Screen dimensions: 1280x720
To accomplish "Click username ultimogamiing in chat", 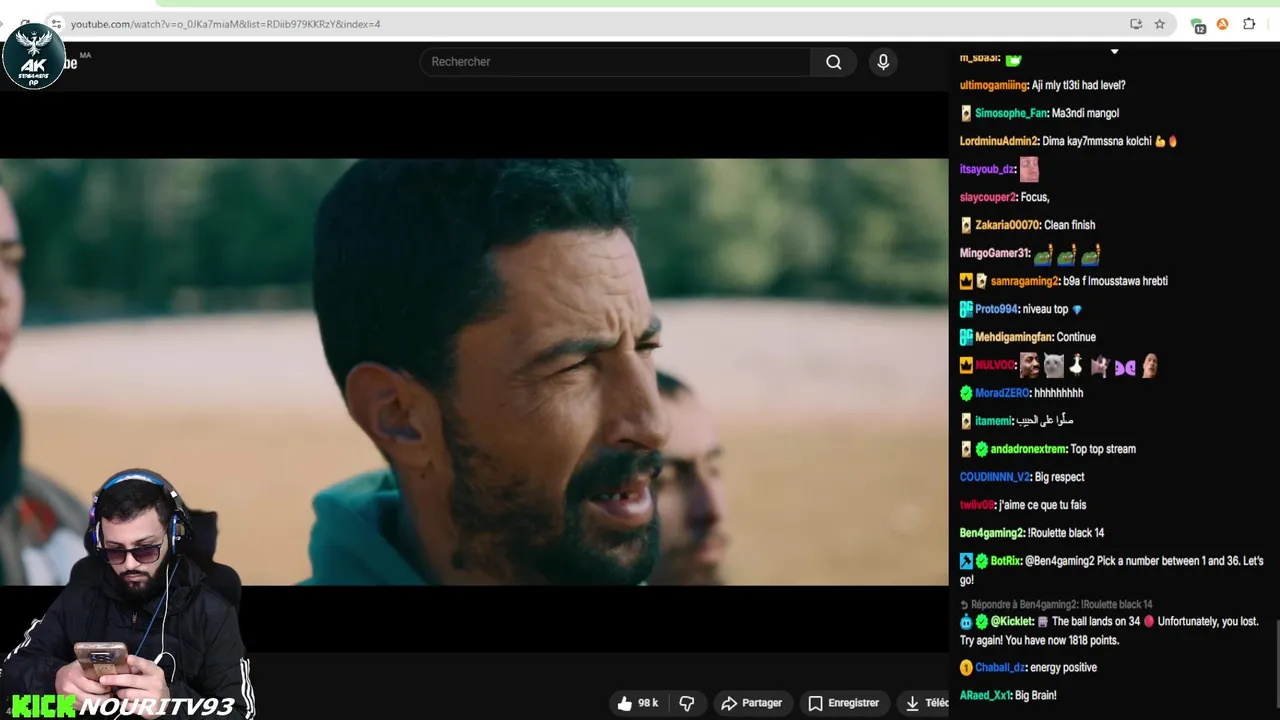I will tap(993, 85).
